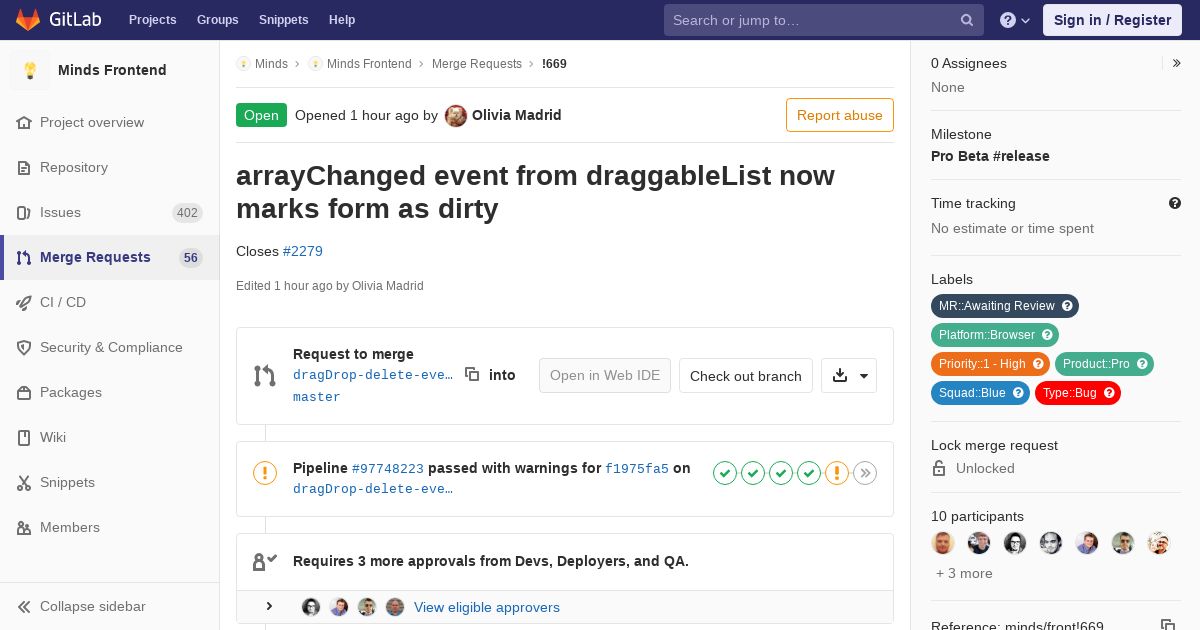Viewport: 1200px width, 630px height.
Task: Click the Repository file icon
Action: pyautogui.click(x=24, y=168)
